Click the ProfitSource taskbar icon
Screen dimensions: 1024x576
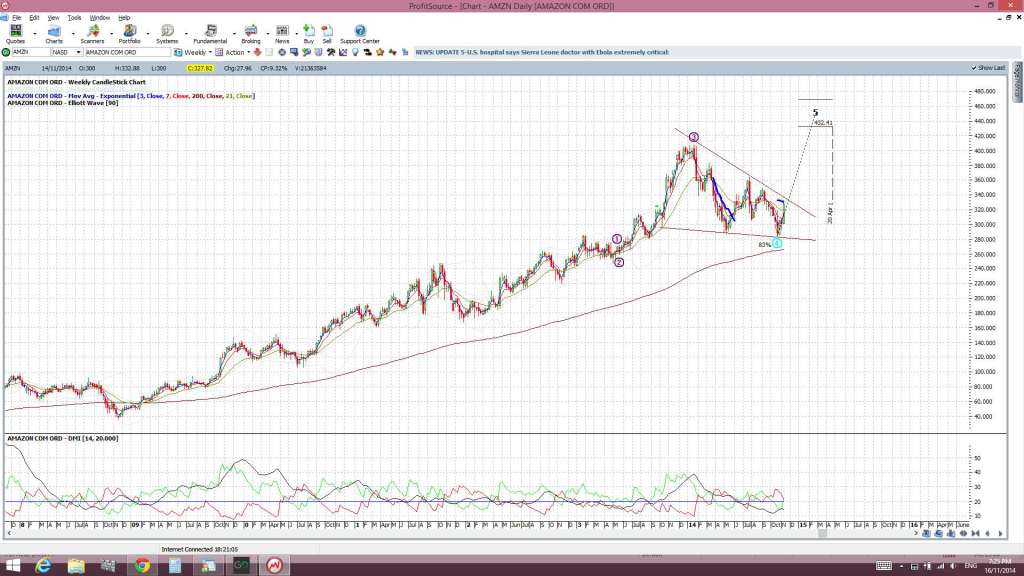[274, 565]
